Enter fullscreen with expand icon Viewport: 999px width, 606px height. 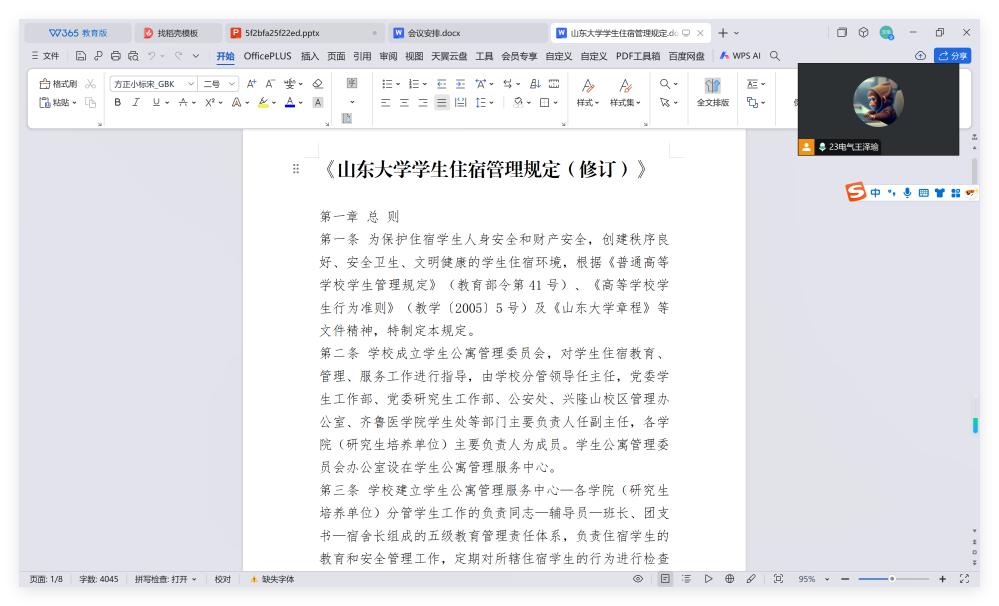coord(965,579)
